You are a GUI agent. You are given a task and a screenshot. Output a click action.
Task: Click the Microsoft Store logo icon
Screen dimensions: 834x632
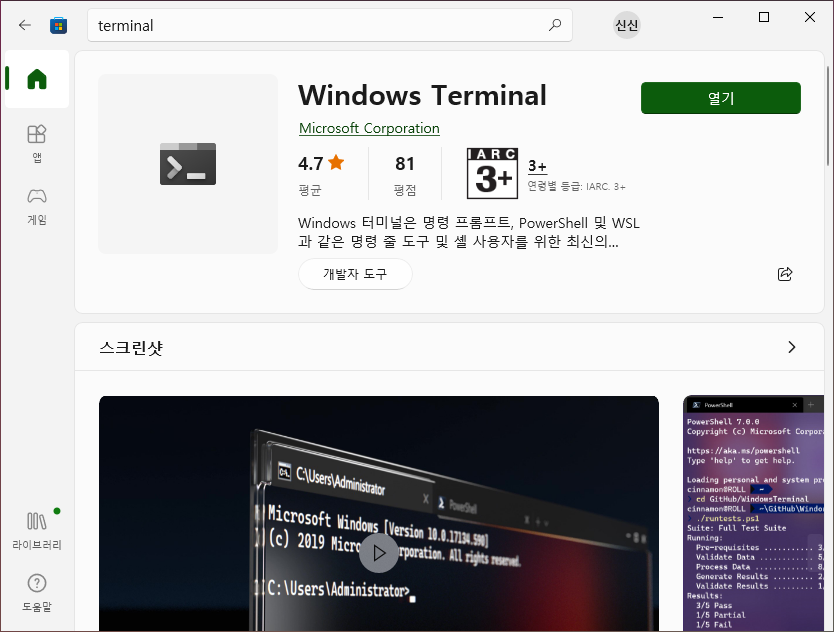pyautogui.click(x=59, y=25)
